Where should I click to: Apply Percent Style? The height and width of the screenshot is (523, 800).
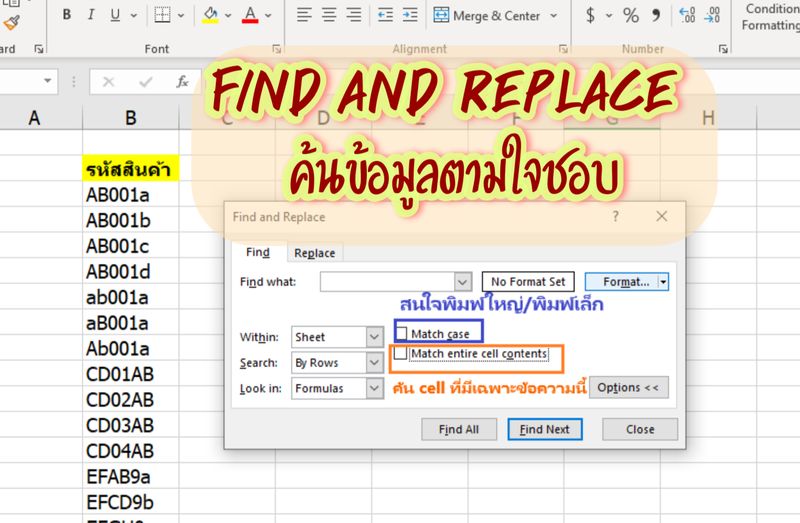click(631, 15)
